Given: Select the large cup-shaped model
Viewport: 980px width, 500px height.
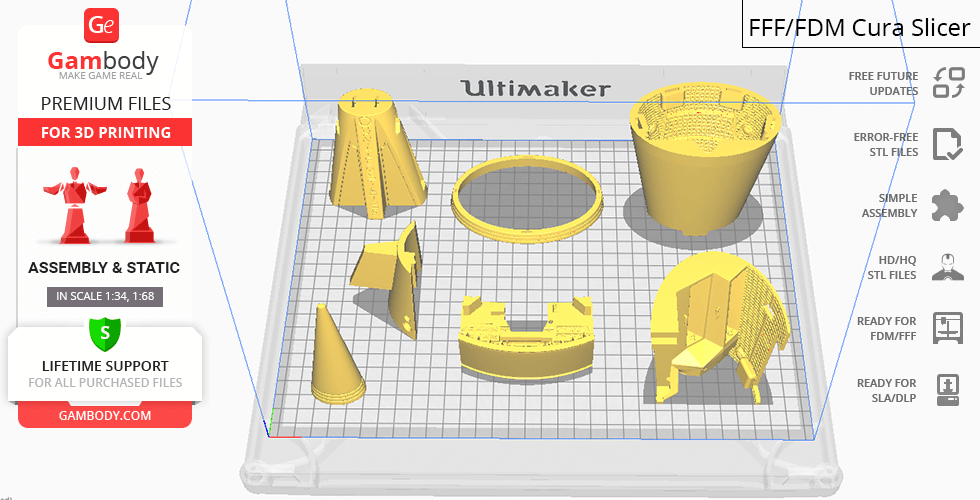Looking at the screenshot, I should pos(705,150).
